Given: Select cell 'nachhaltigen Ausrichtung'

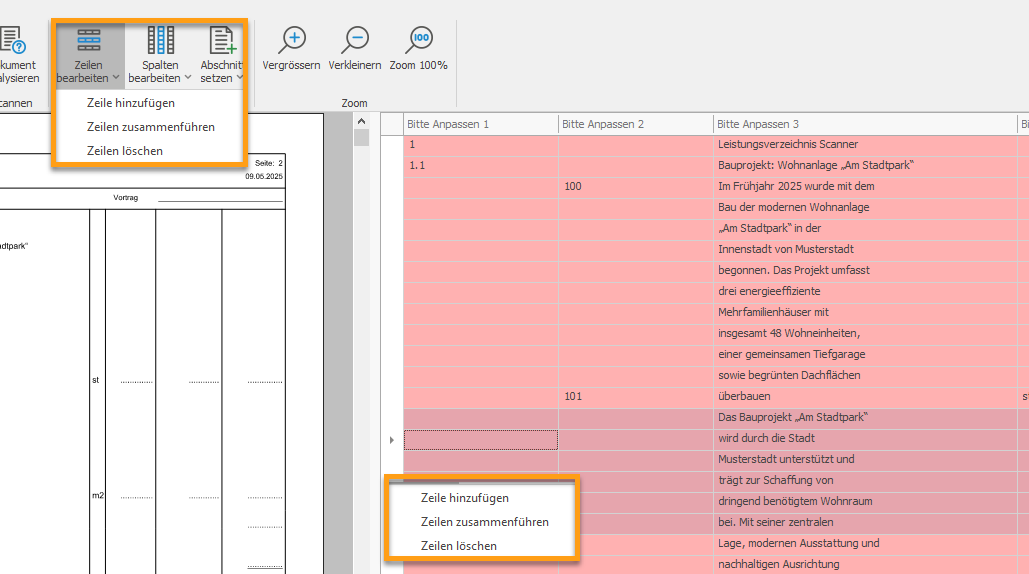Looking at the screenshot, I should click(x=865, y=564).
